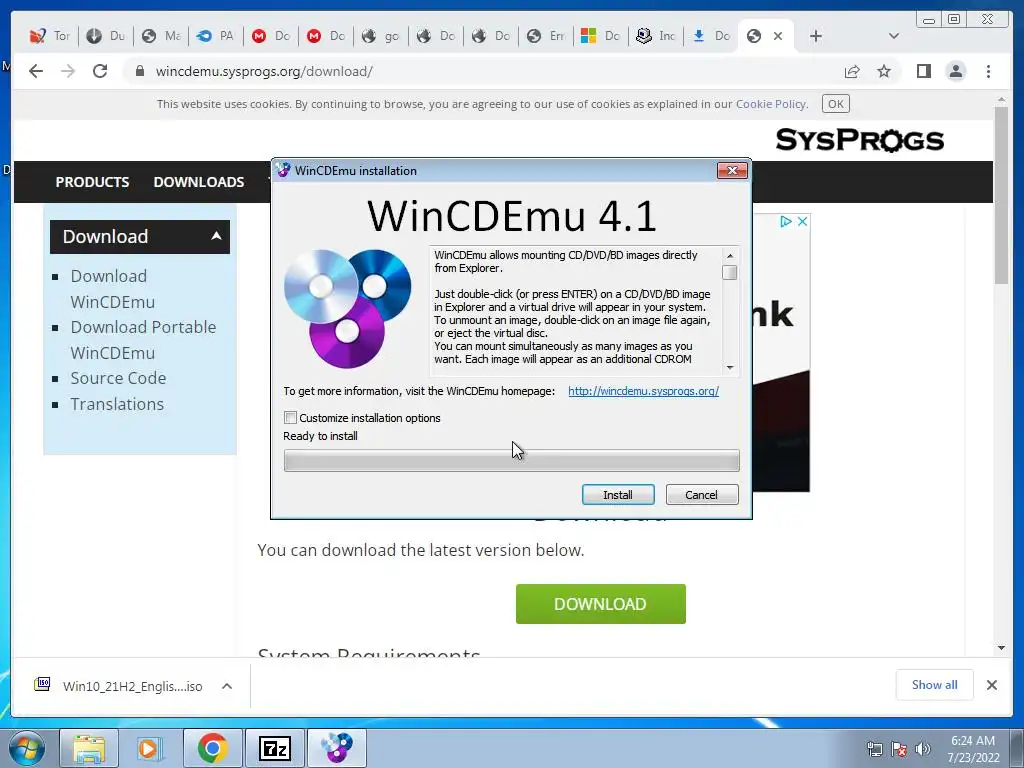Switch to the 'Du' tab

pyautogui.click(x=106, y=36)
